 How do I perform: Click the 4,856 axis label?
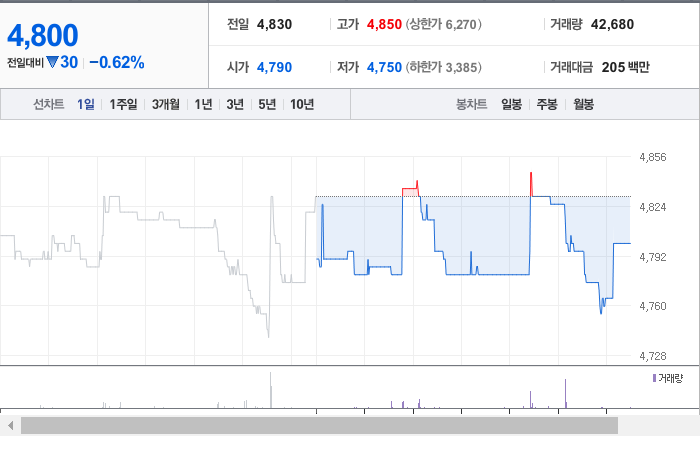point(653,157)
